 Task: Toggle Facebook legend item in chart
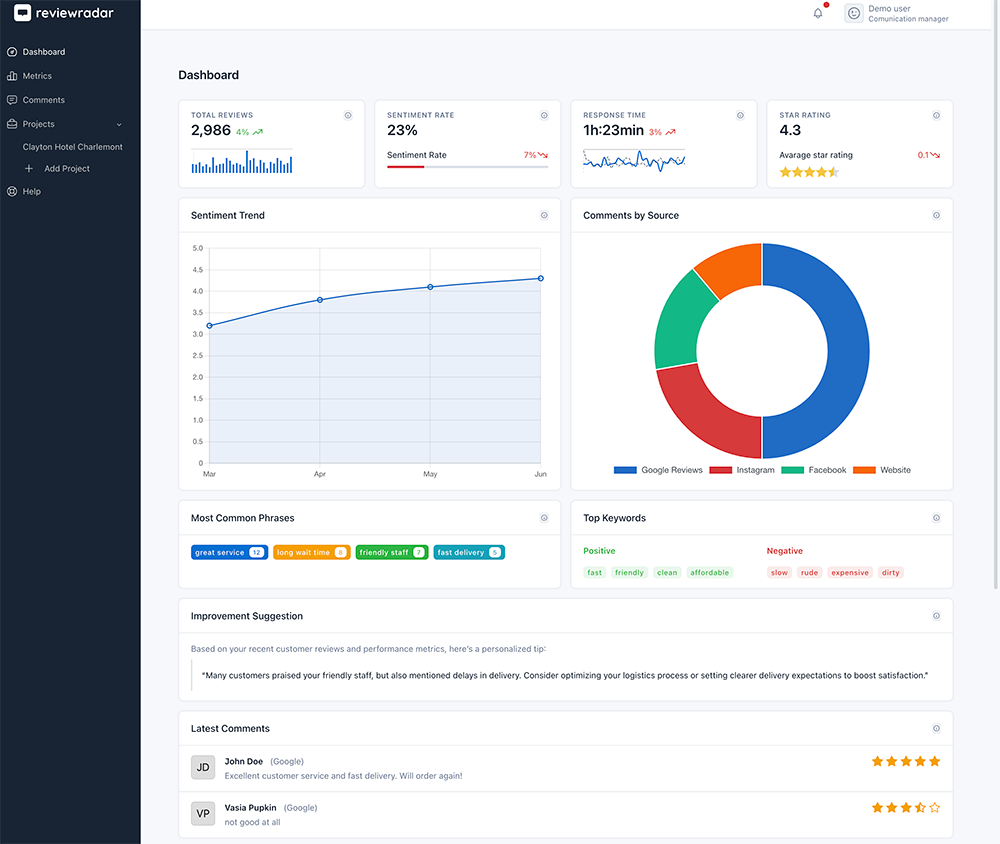(814, 470)
